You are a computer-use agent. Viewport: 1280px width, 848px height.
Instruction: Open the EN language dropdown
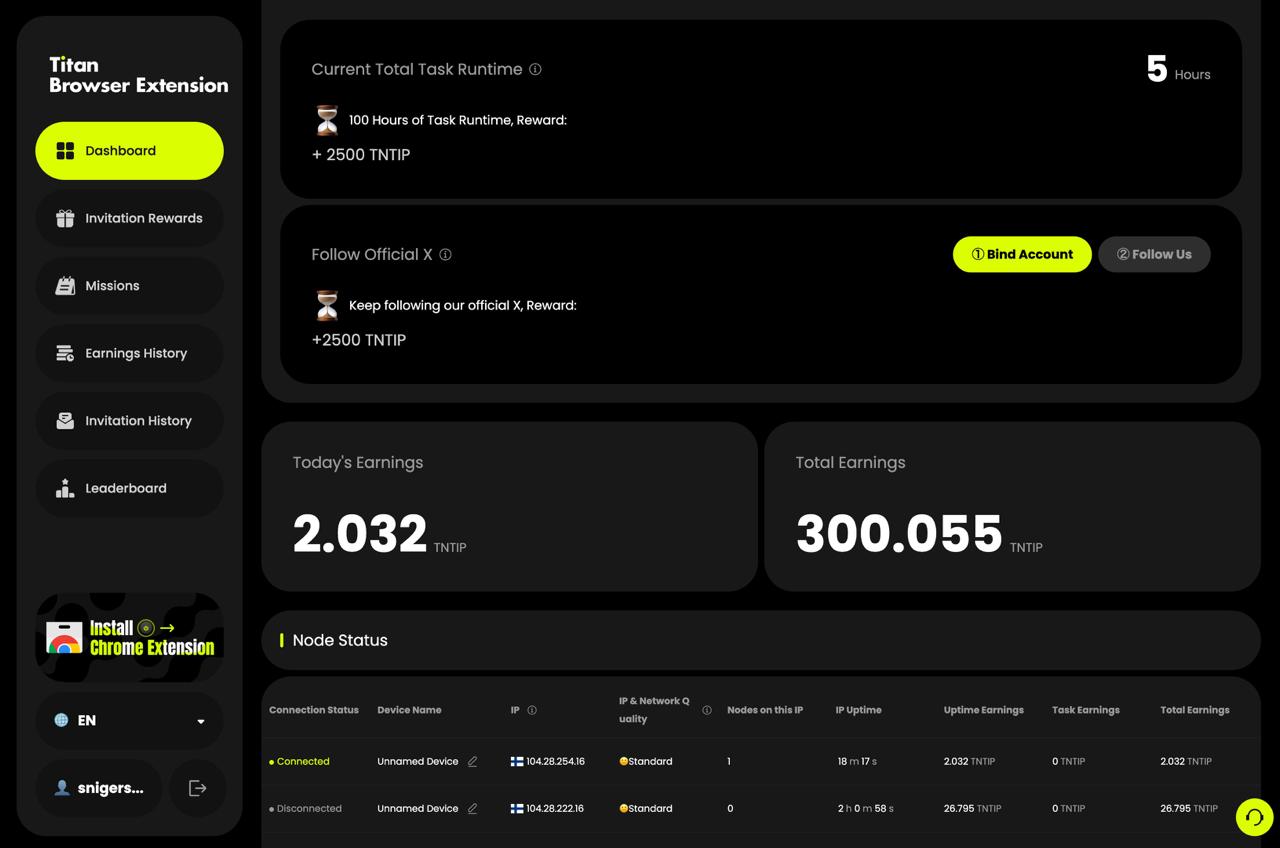click(129, 720)
